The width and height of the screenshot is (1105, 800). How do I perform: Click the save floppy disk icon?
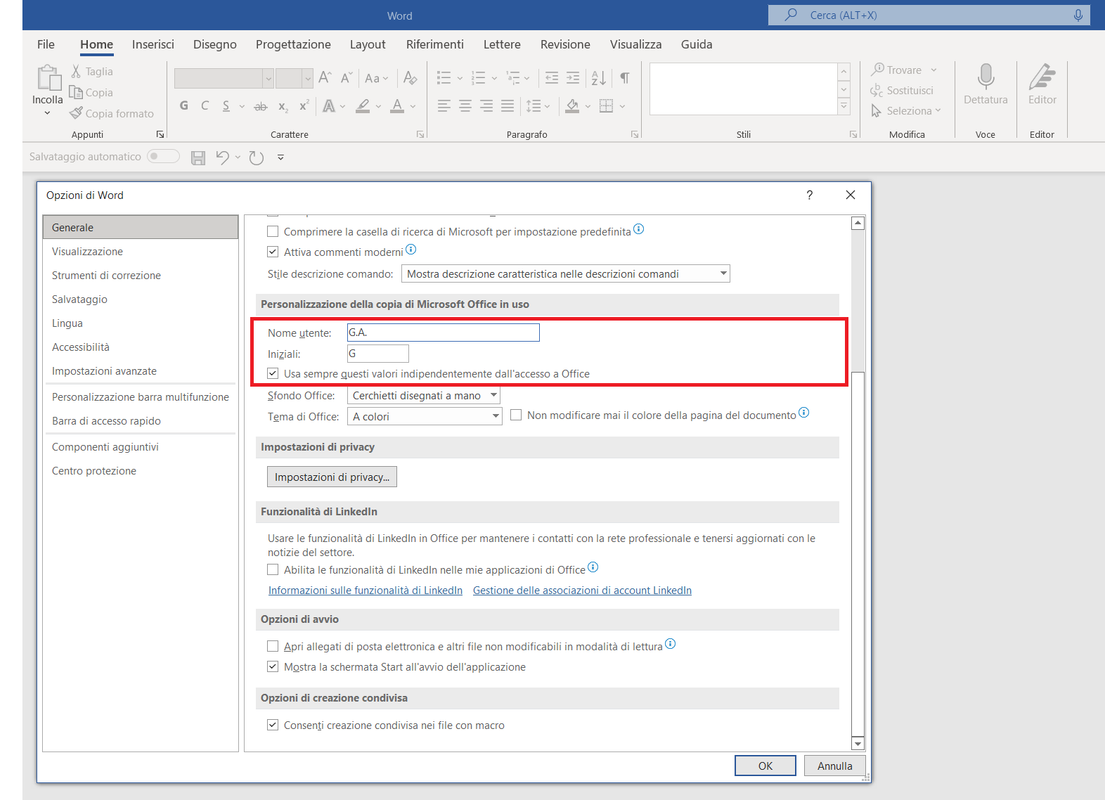pos(198,158)
